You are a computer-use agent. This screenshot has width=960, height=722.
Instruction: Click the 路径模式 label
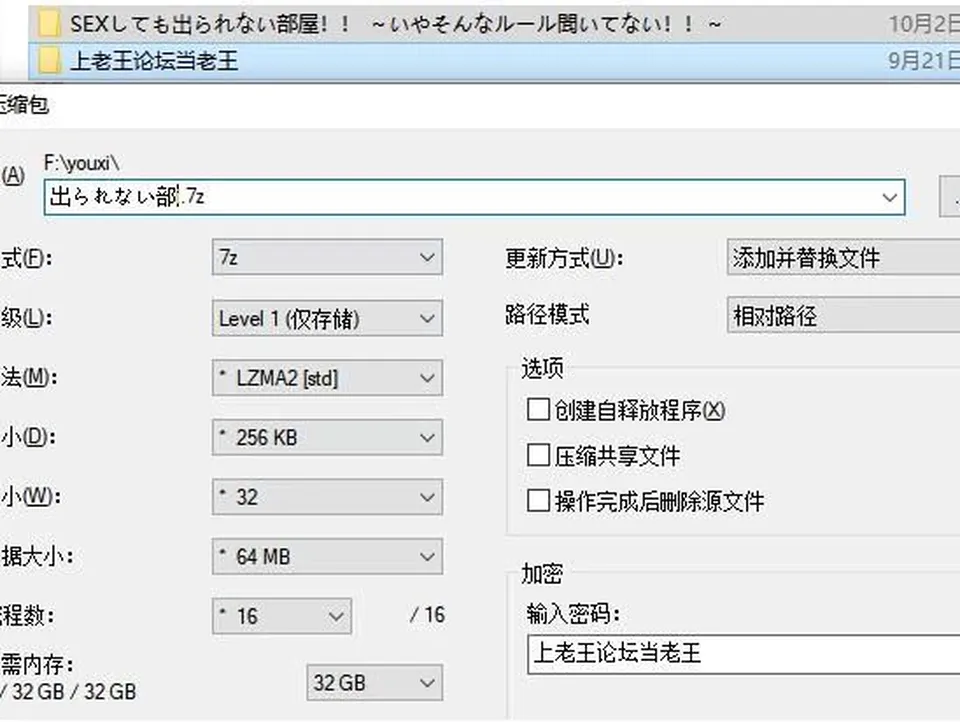[x=547, y=315]
